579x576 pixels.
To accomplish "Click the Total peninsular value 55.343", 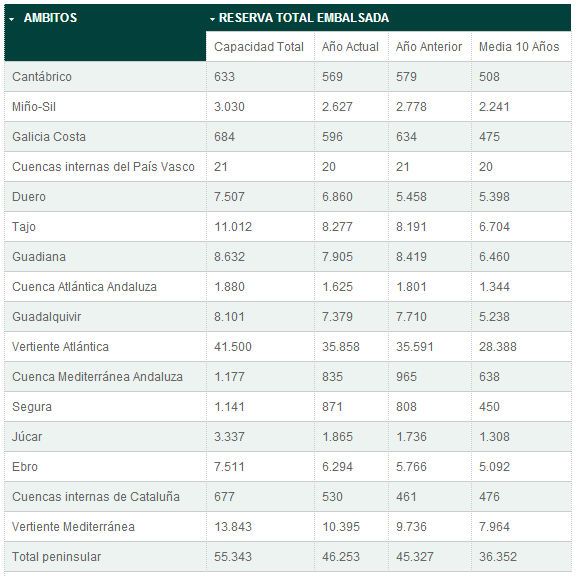I will click(x=233, y=557).
